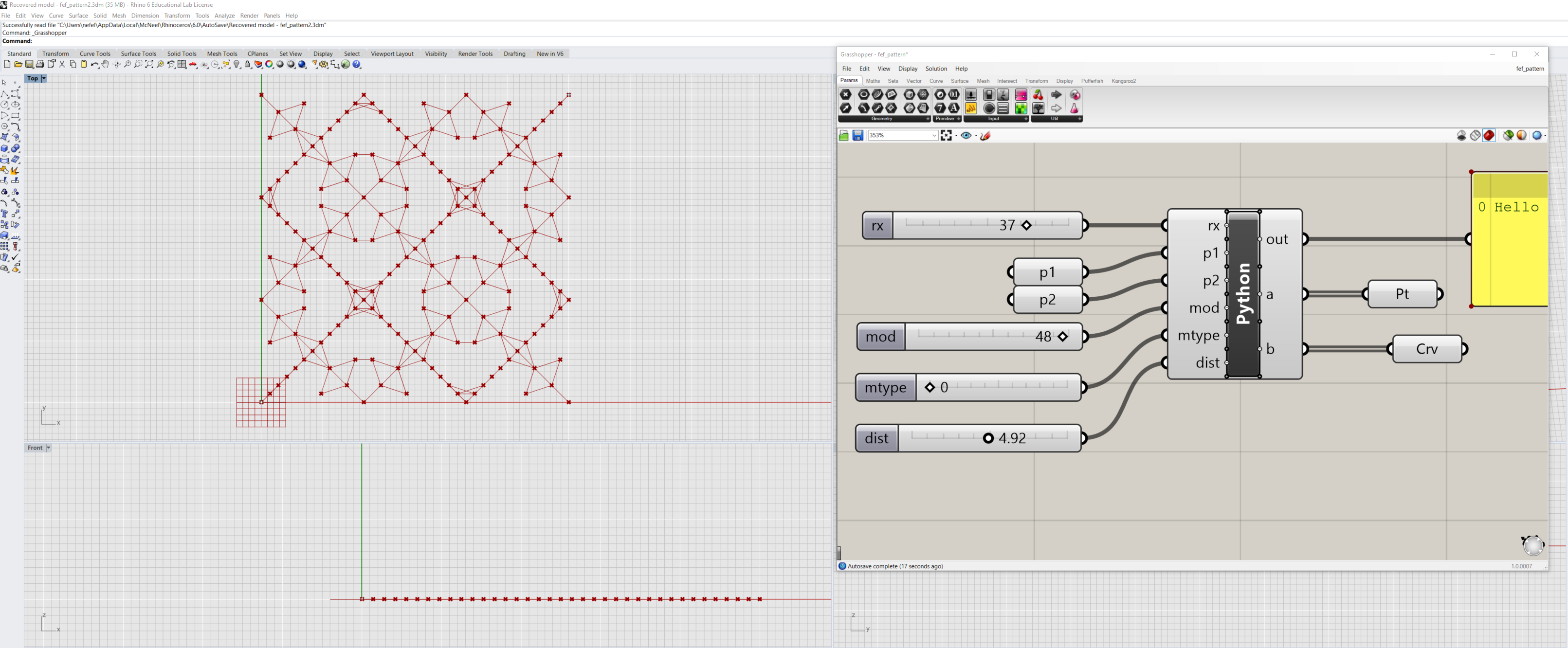Click the red car Rhino toolbar icon
Screen dimensions: 1568x648
tap(193, 65)
